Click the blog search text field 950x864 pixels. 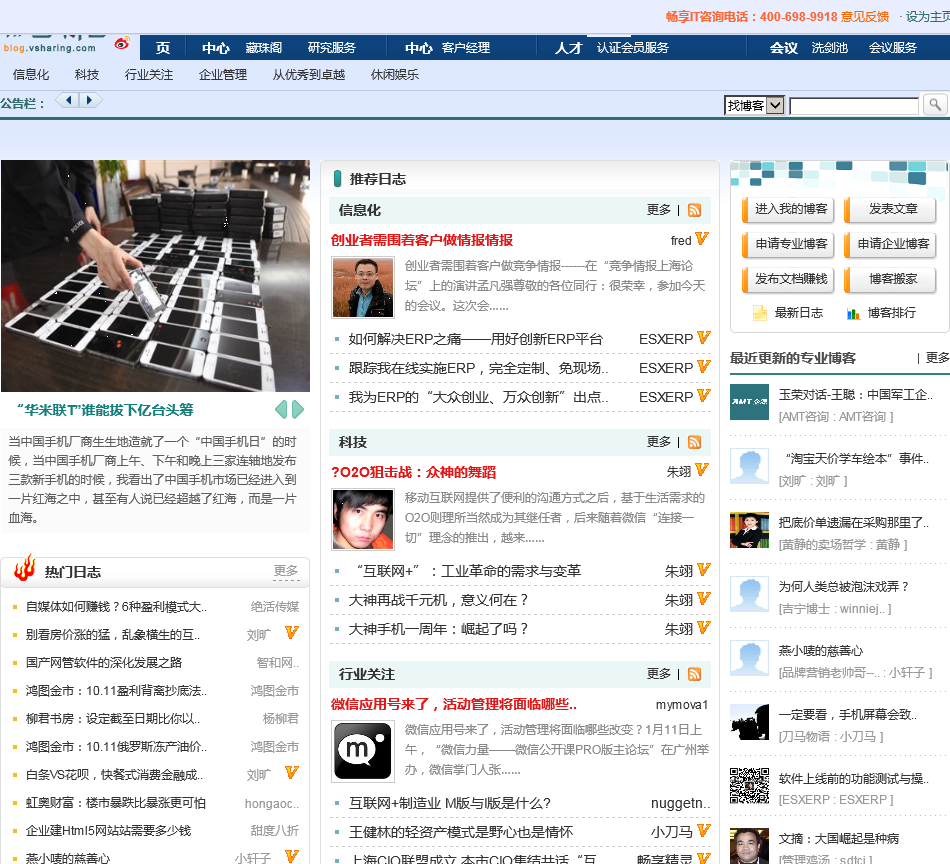click(853, 105)
